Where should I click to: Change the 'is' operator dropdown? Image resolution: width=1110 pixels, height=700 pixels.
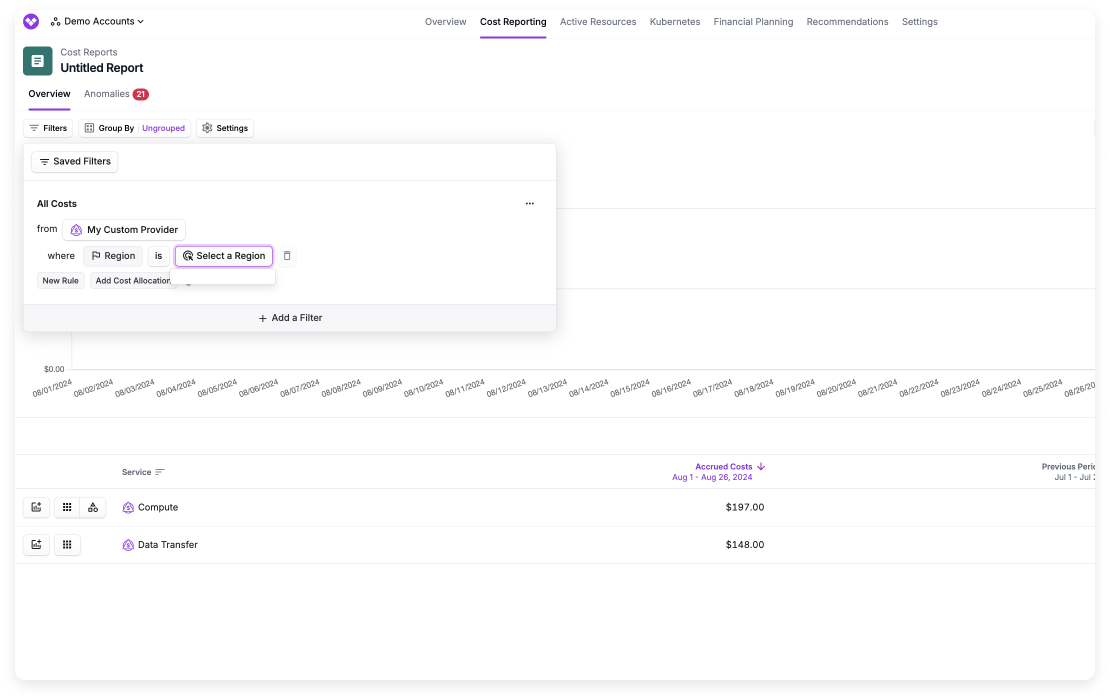159,256
